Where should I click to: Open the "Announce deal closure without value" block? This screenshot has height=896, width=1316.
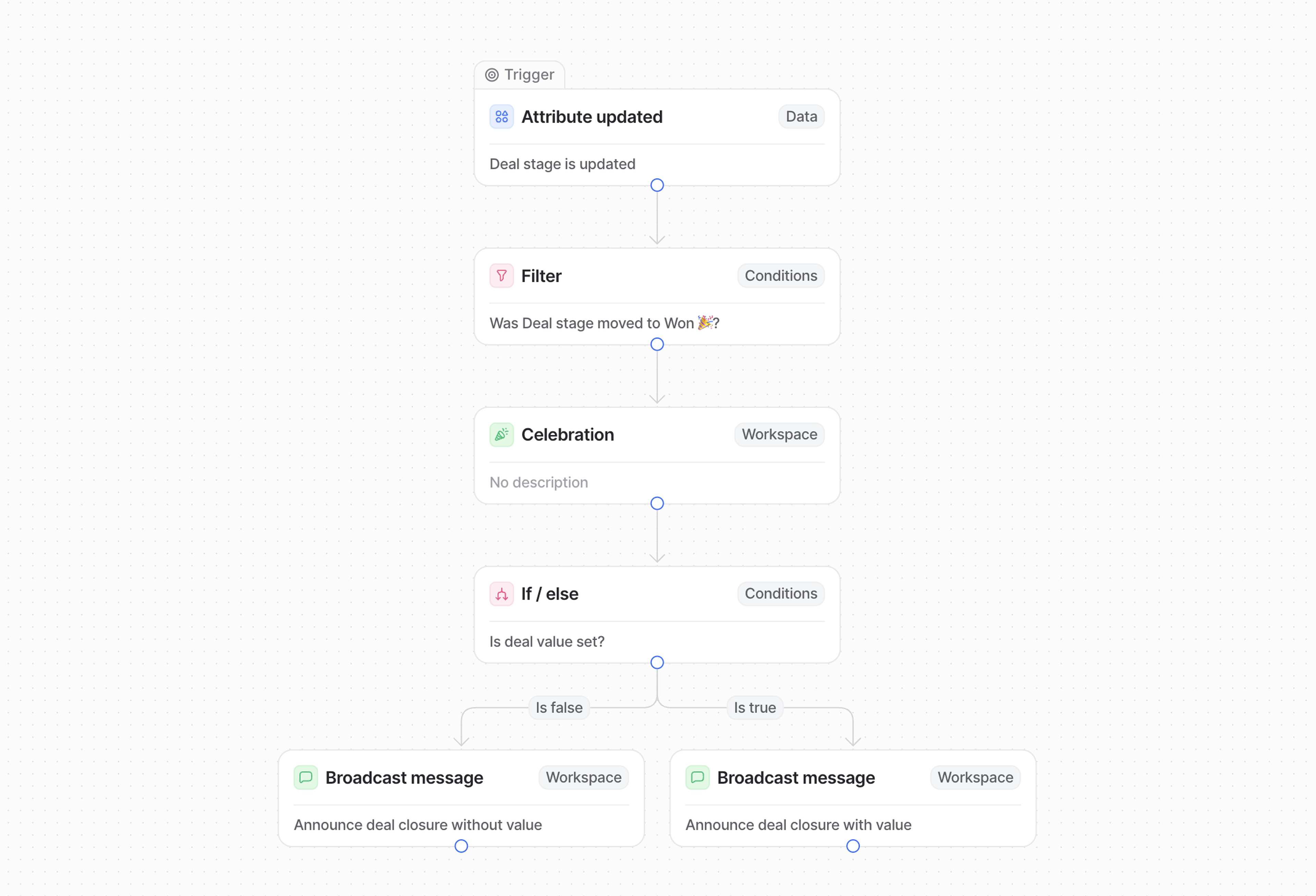tap(417, 825)
